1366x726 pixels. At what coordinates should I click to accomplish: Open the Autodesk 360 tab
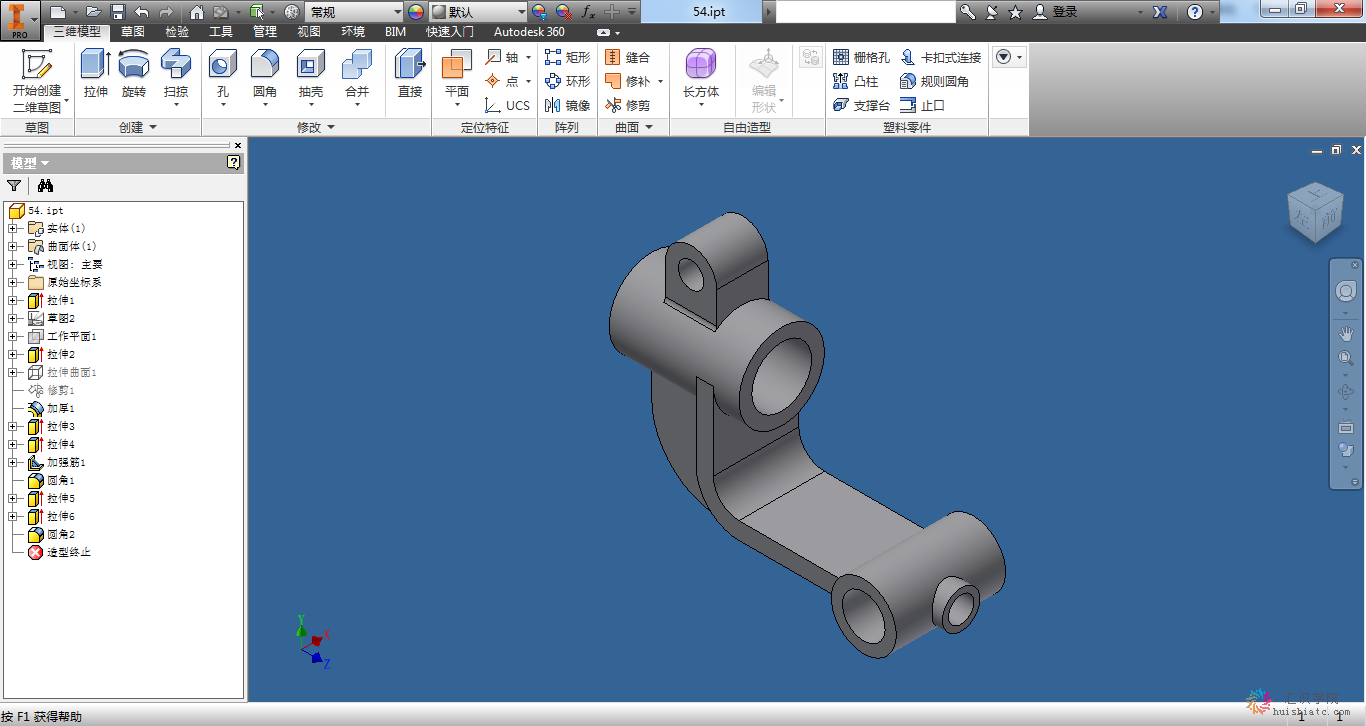point(529,32)
